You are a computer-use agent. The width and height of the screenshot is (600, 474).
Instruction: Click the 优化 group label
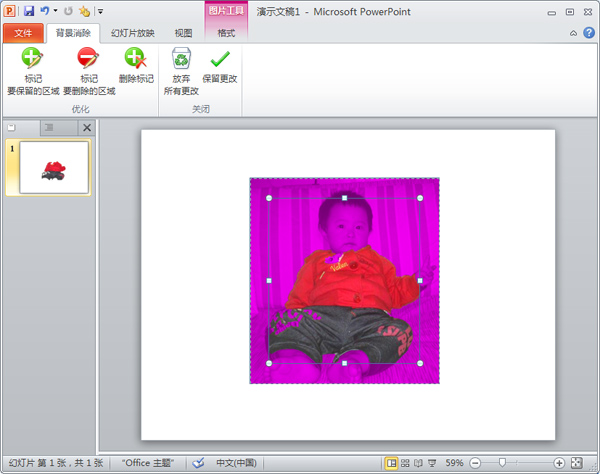click(80, 109)
